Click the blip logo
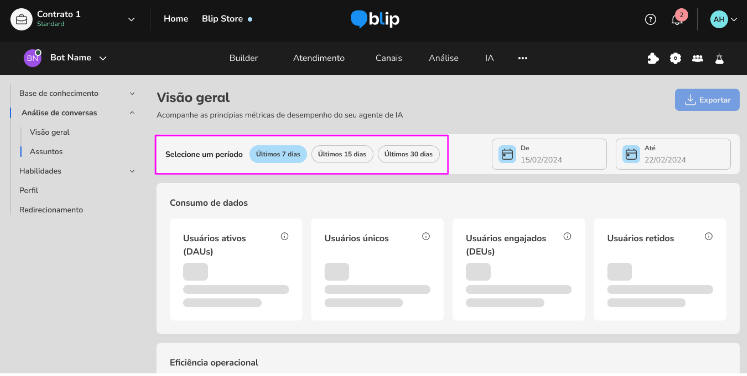The width and height of the screenshot is (747, 376). (x=375, y=19)
